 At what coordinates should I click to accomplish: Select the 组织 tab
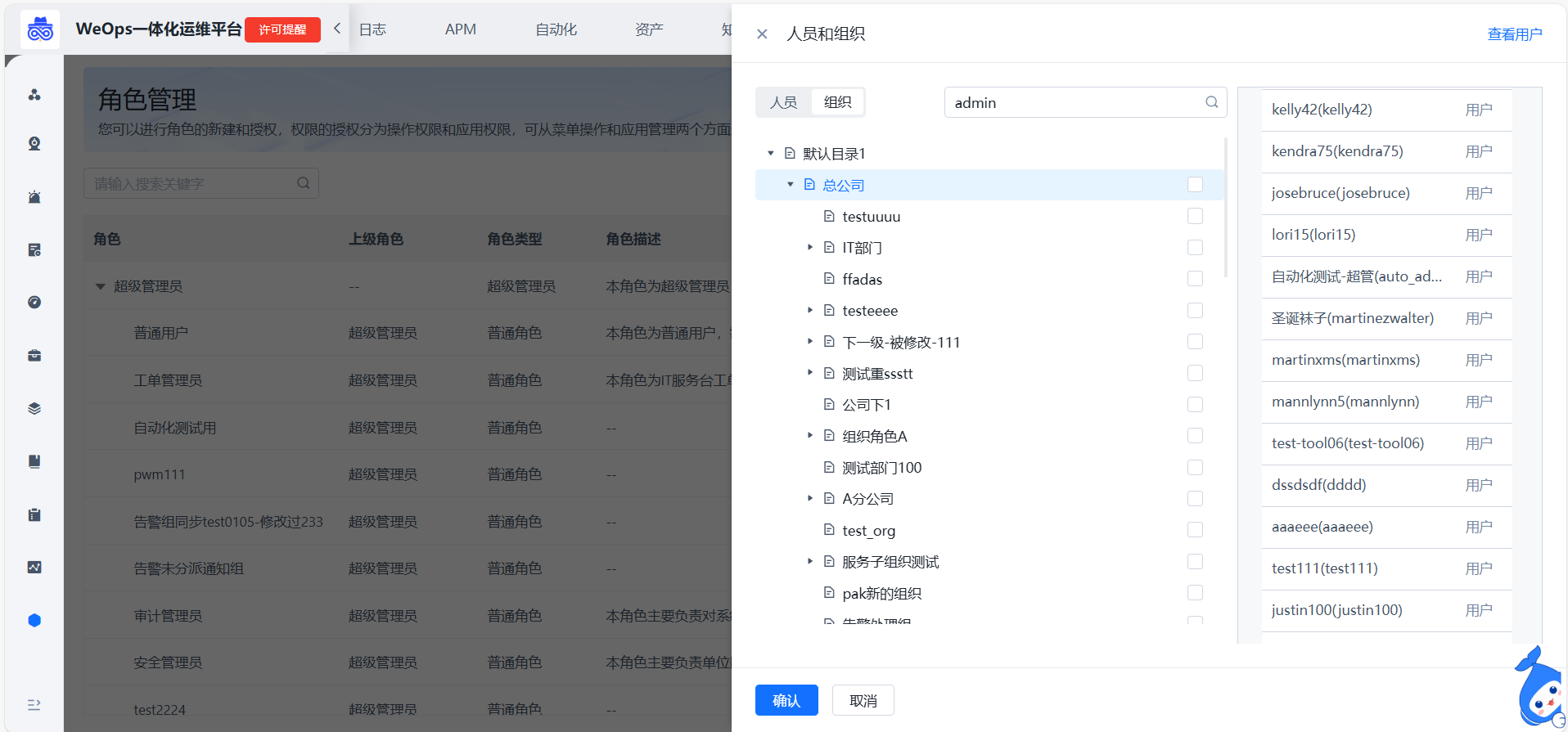837,102
